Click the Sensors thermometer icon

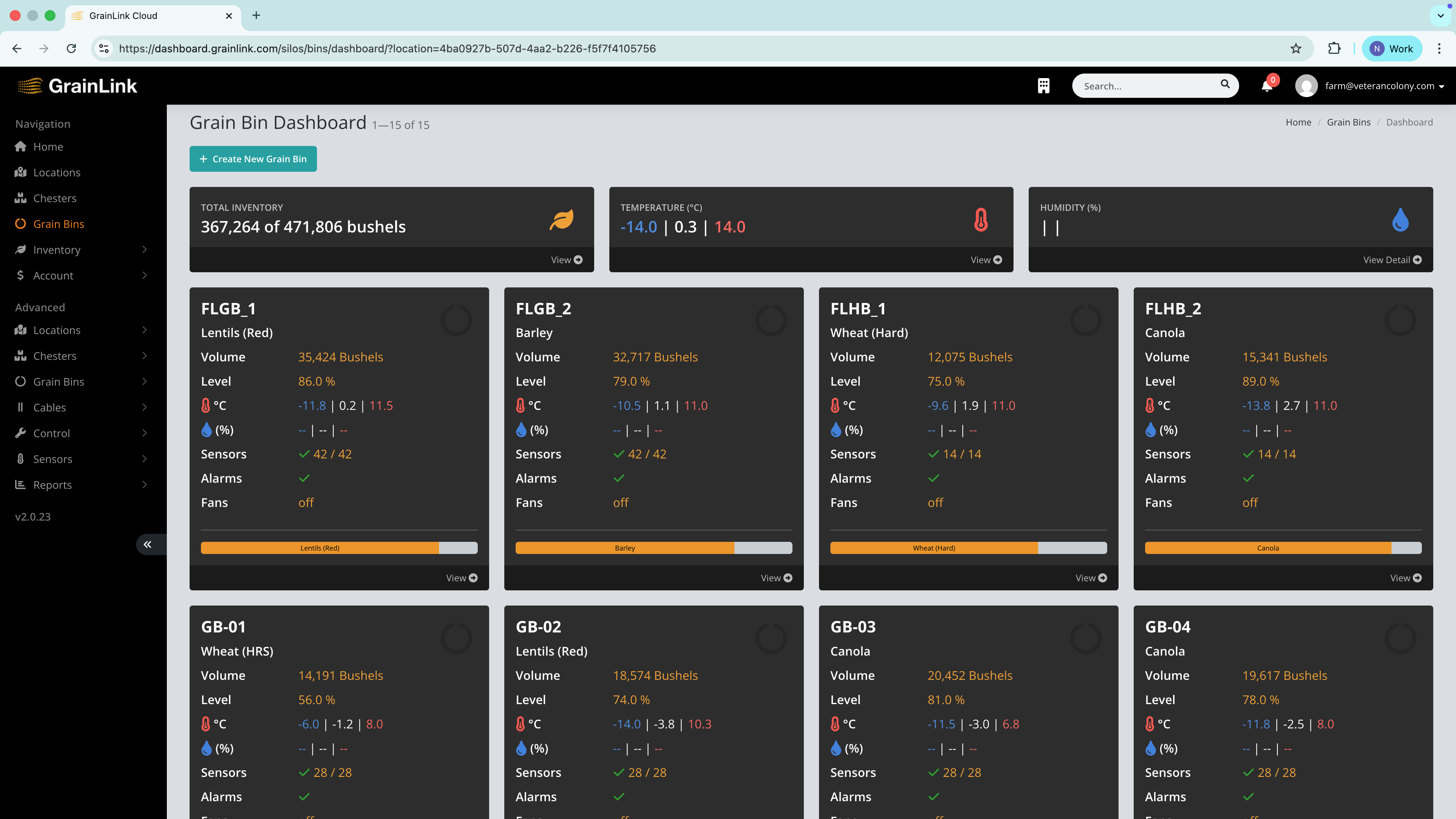point(20,458)
